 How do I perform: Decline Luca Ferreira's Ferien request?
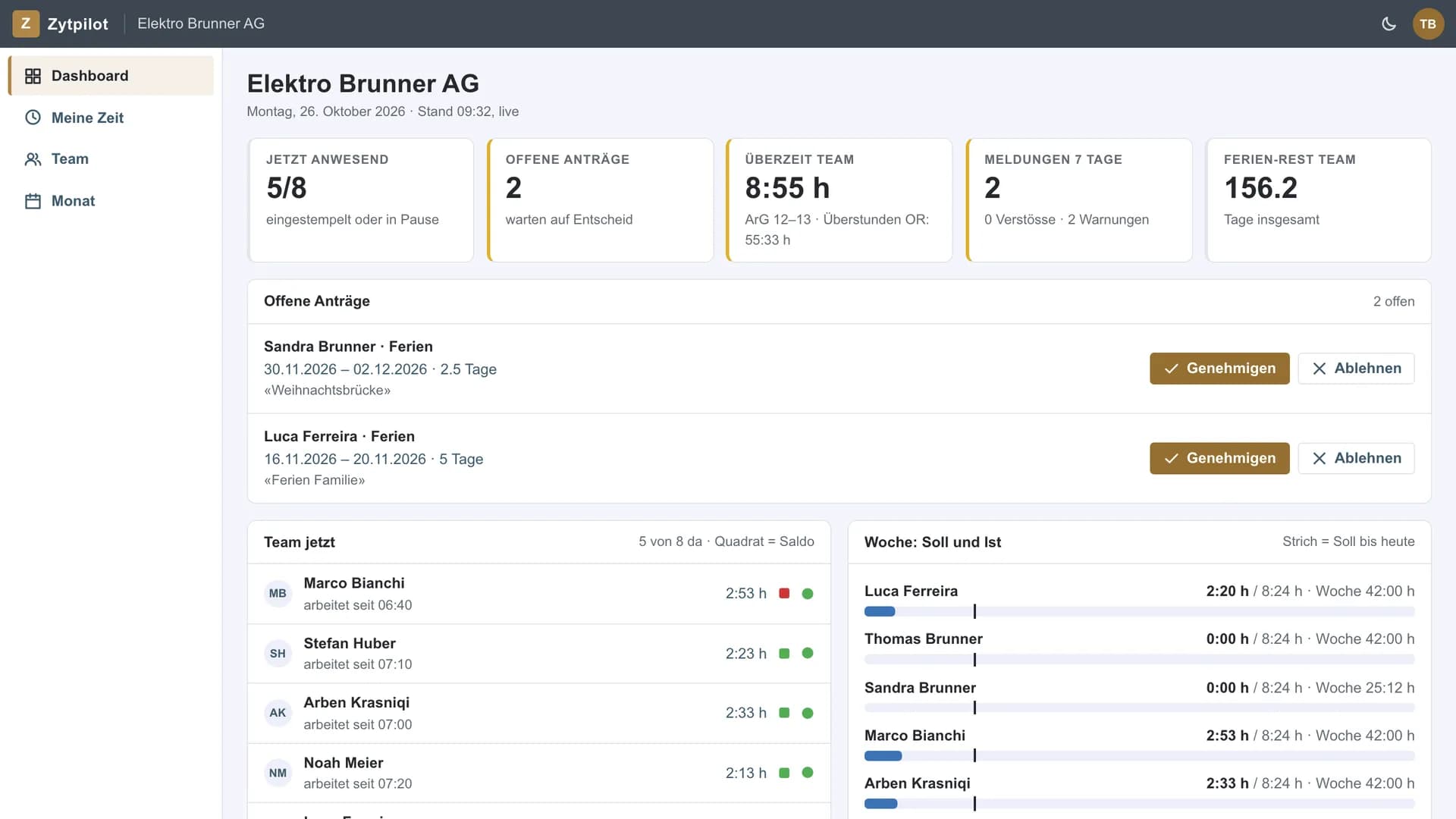[x=1356, y=458]
